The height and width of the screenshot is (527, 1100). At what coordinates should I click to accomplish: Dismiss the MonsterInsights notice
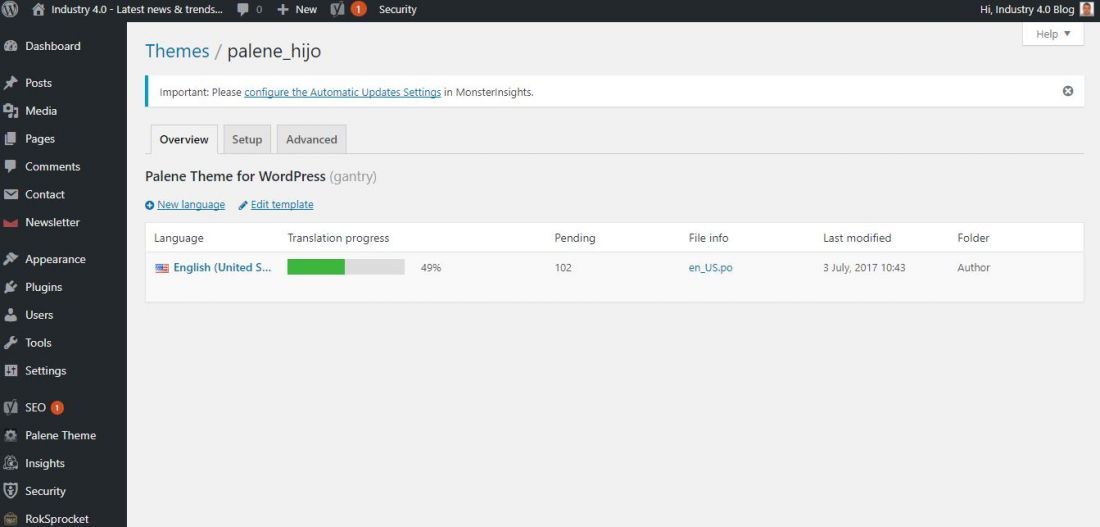point(1068,91)
